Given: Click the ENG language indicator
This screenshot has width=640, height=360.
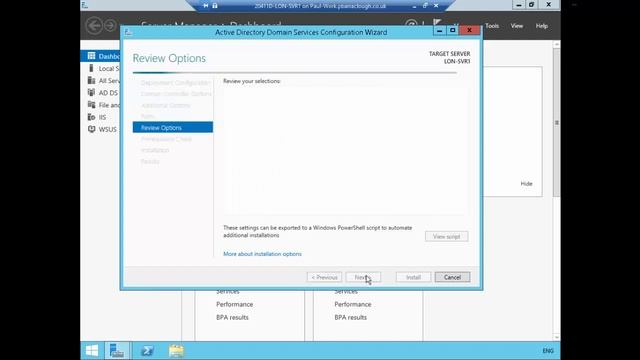Looking at the screenshot, I should click(548, 351).
